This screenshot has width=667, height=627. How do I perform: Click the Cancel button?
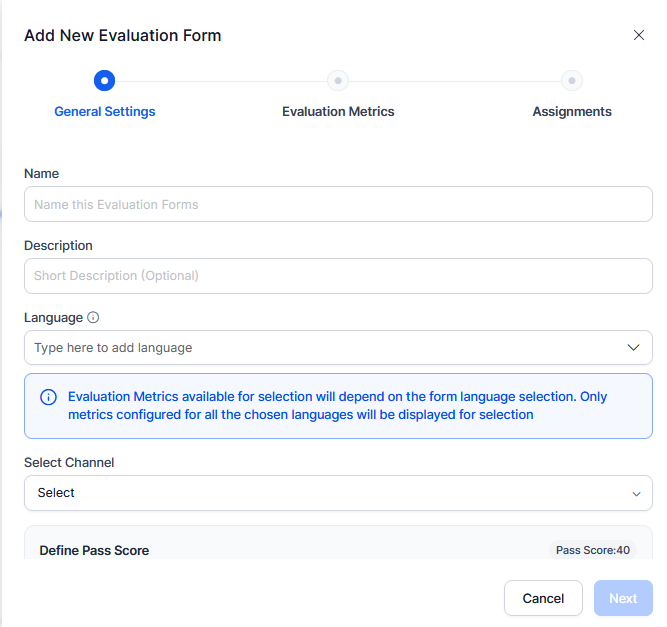[543, 598]
